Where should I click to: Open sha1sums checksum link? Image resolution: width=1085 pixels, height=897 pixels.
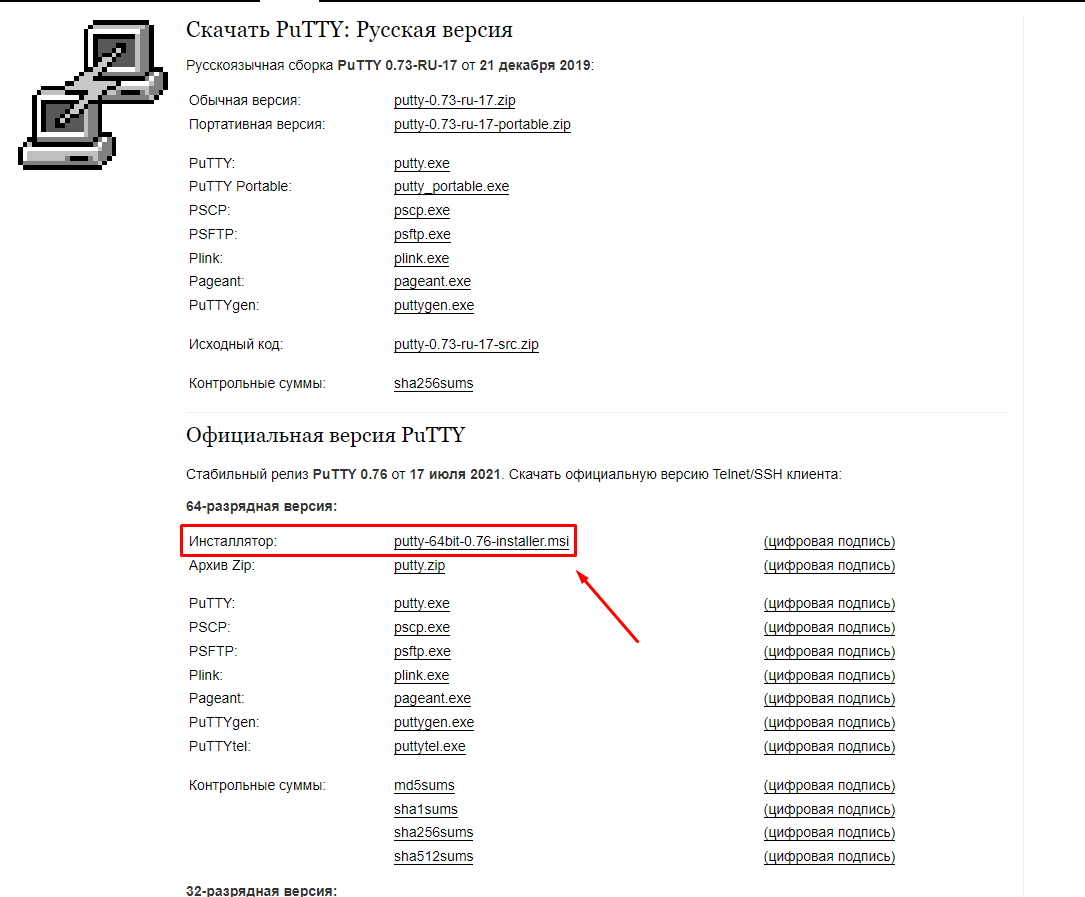(426, 810)
